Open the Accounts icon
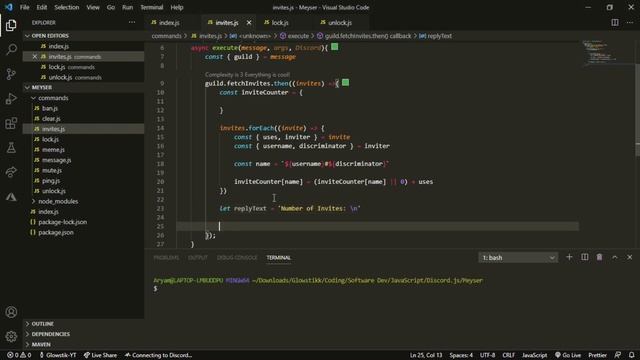 coord(11,312)
